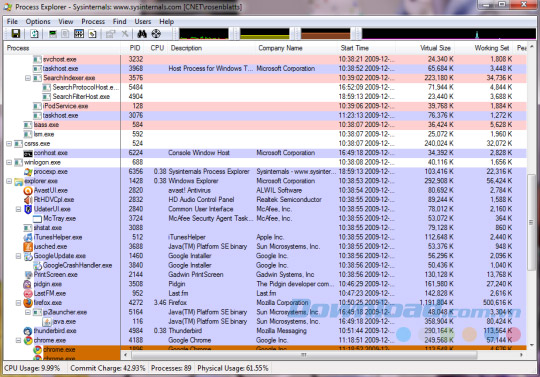Viewport: 540px width, 377px height.
Task: Click the iTunesHelper.exe music icon
Action: pyautogui.click(x=28, y=237)
